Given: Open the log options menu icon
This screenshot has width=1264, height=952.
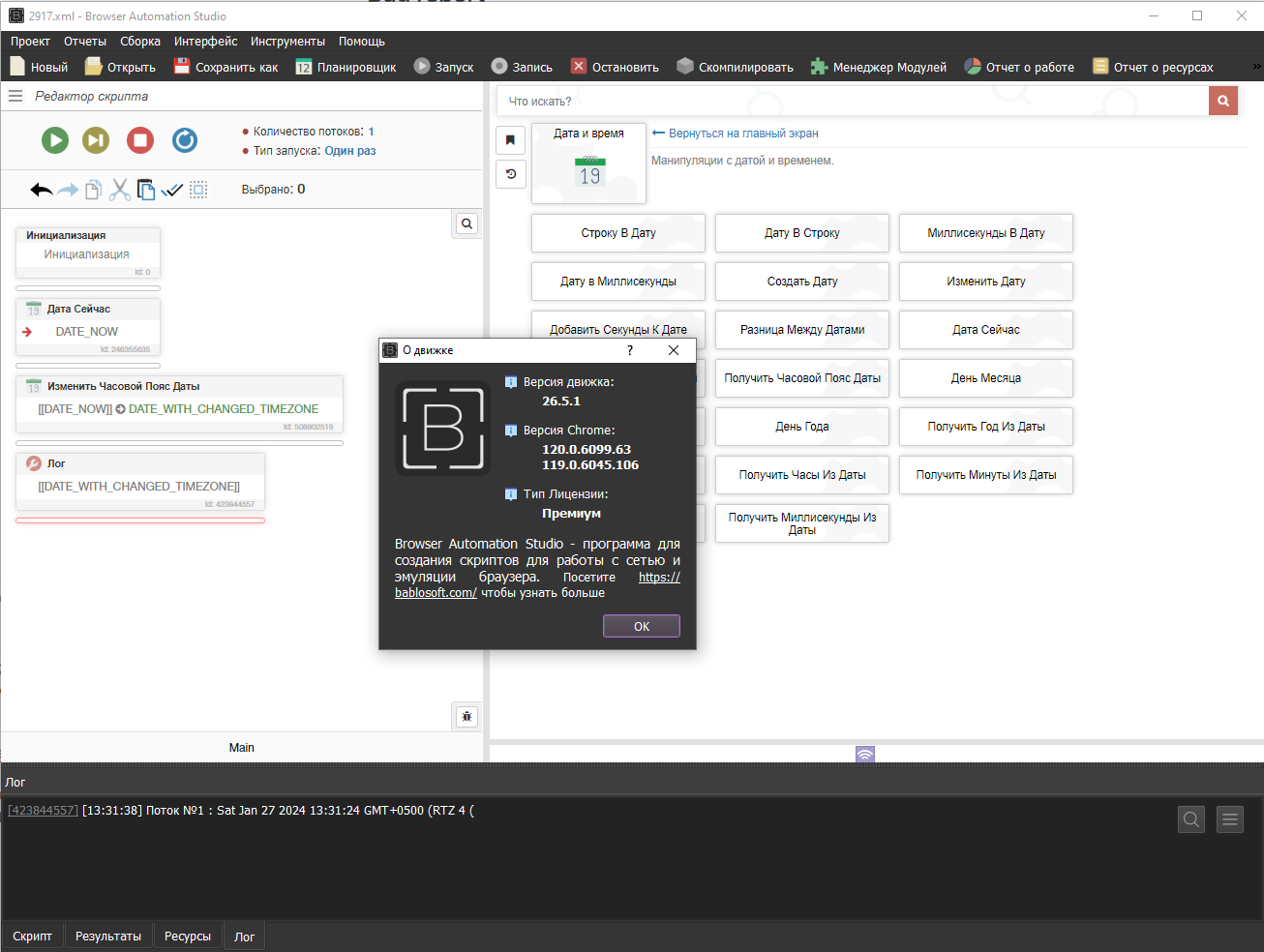Looking at the screenshot, I should (x=1230, y=819).
